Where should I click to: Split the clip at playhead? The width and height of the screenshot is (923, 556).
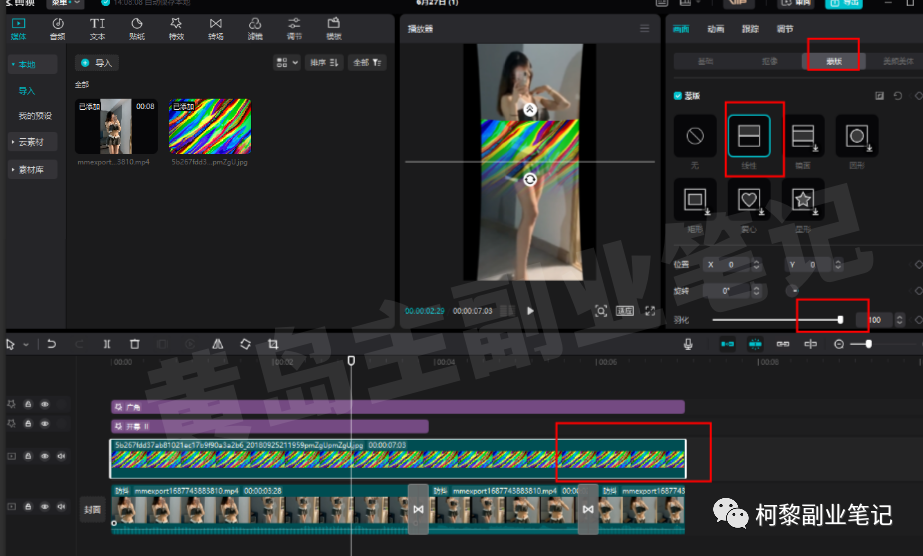click(107, 344)
